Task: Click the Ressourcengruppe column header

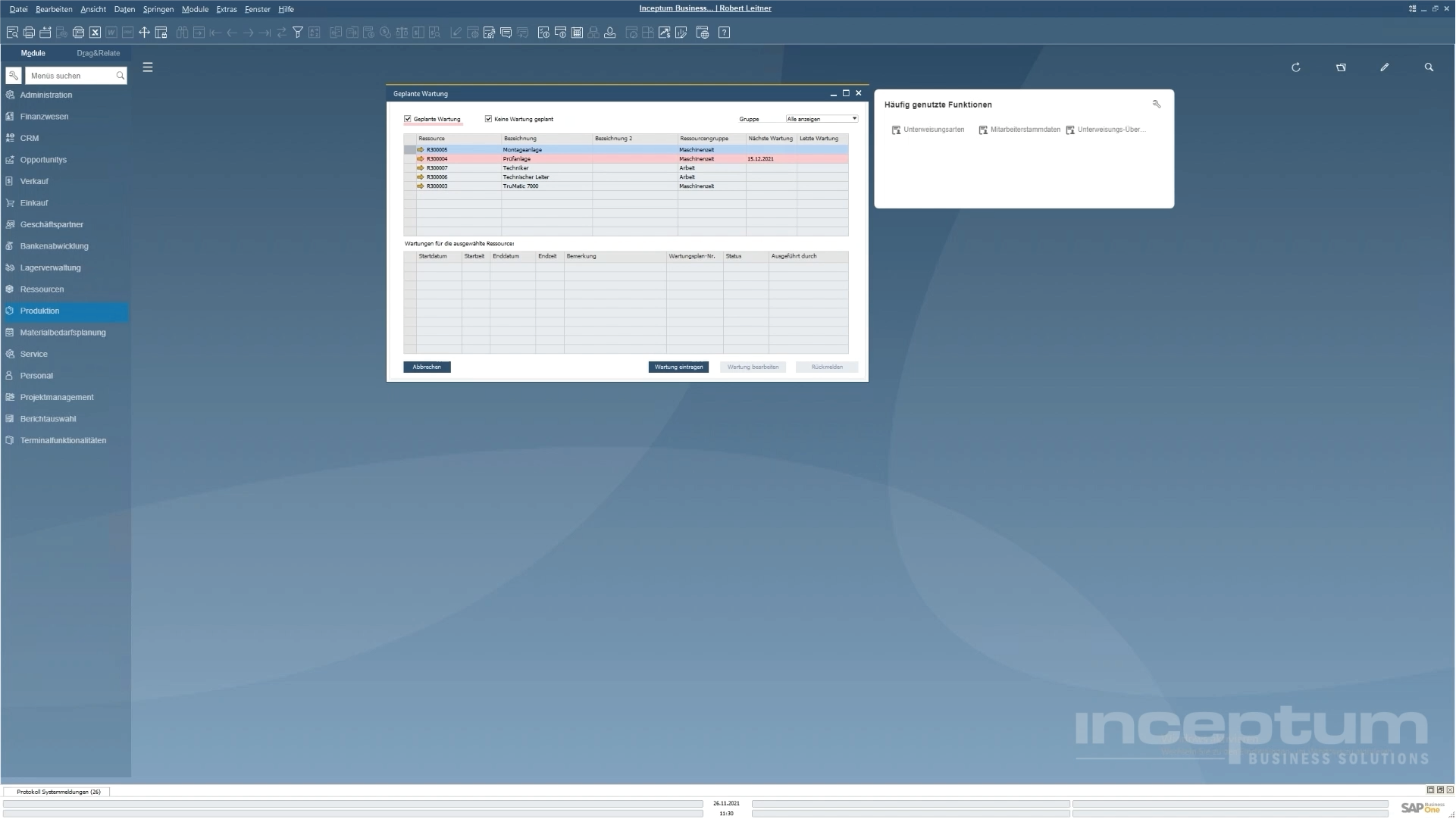Action: [x=712, y=139]
